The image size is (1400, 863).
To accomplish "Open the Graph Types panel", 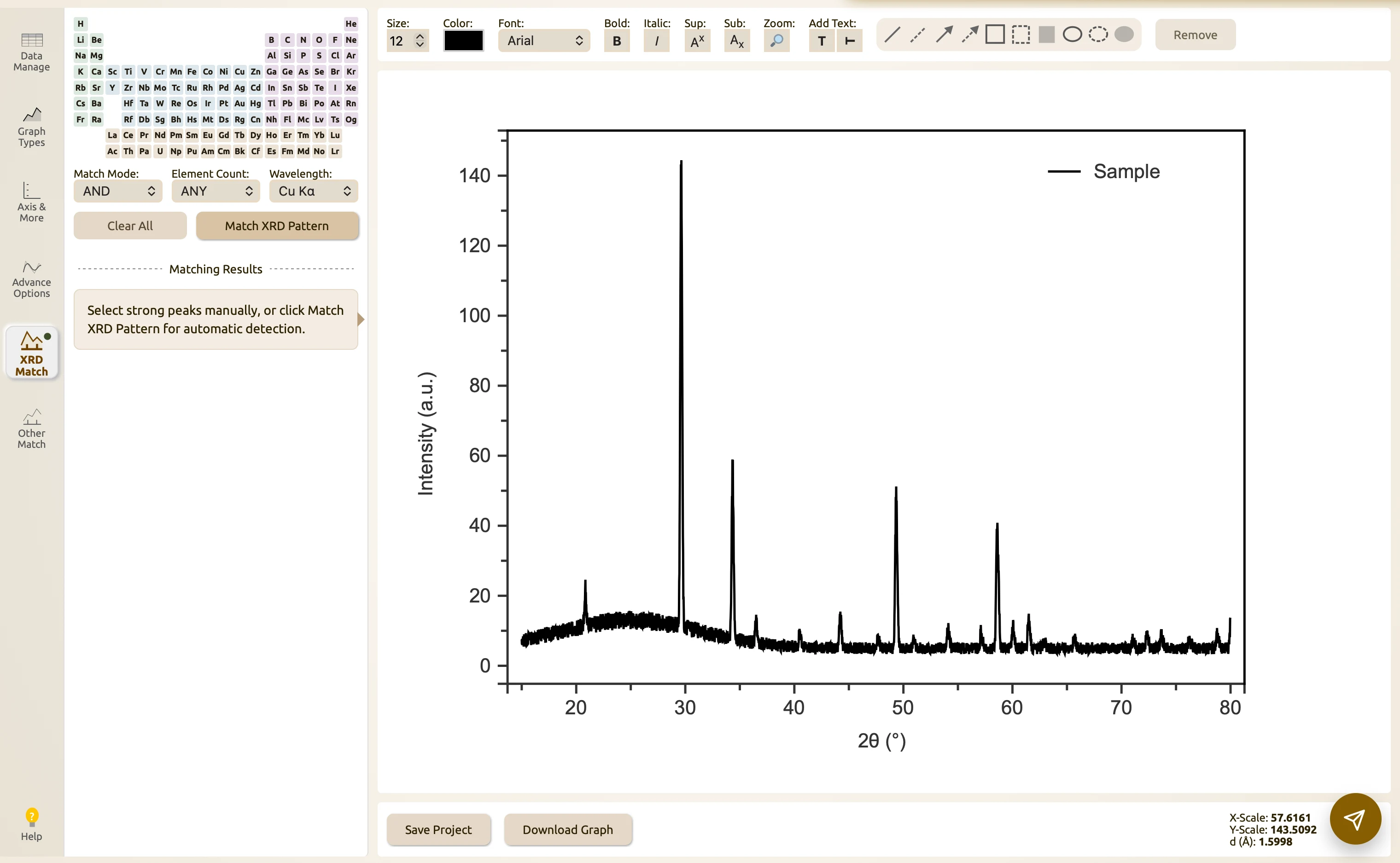I will point(31,127).
